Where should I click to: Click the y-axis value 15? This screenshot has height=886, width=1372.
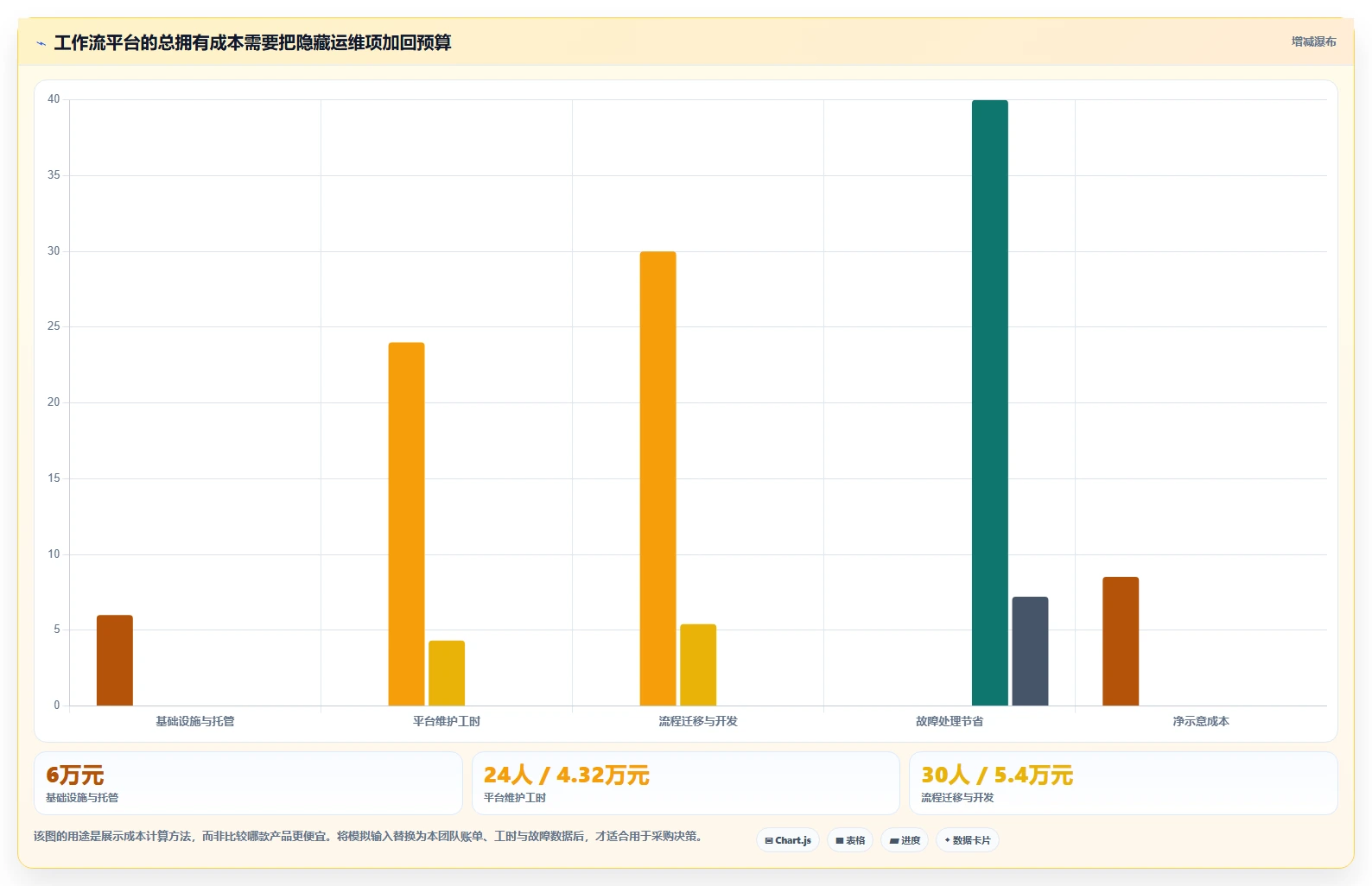(x=54, y=478)
